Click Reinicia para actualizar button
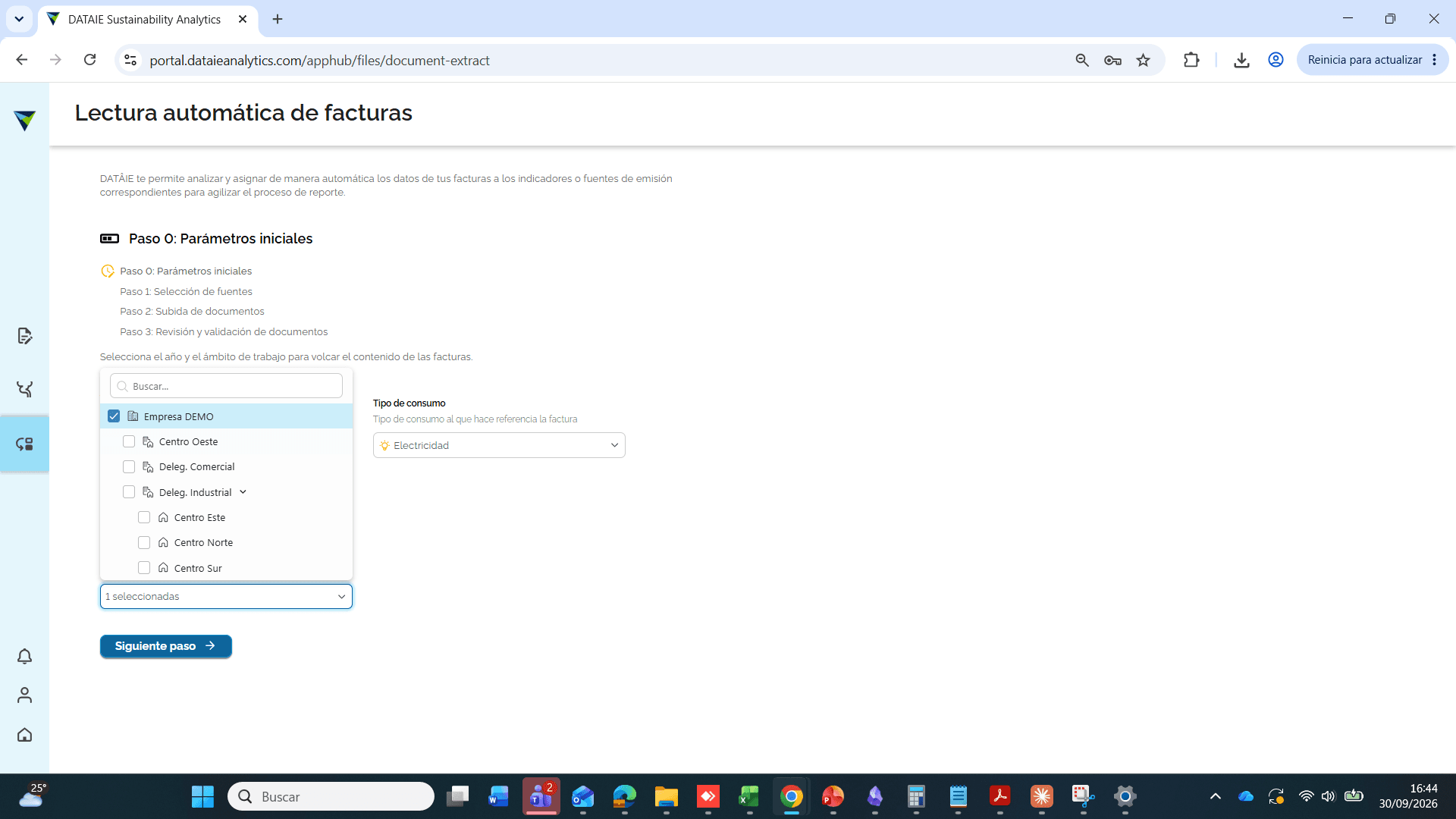Viewport: 1456px width, 819px height. coord(1365,60)
